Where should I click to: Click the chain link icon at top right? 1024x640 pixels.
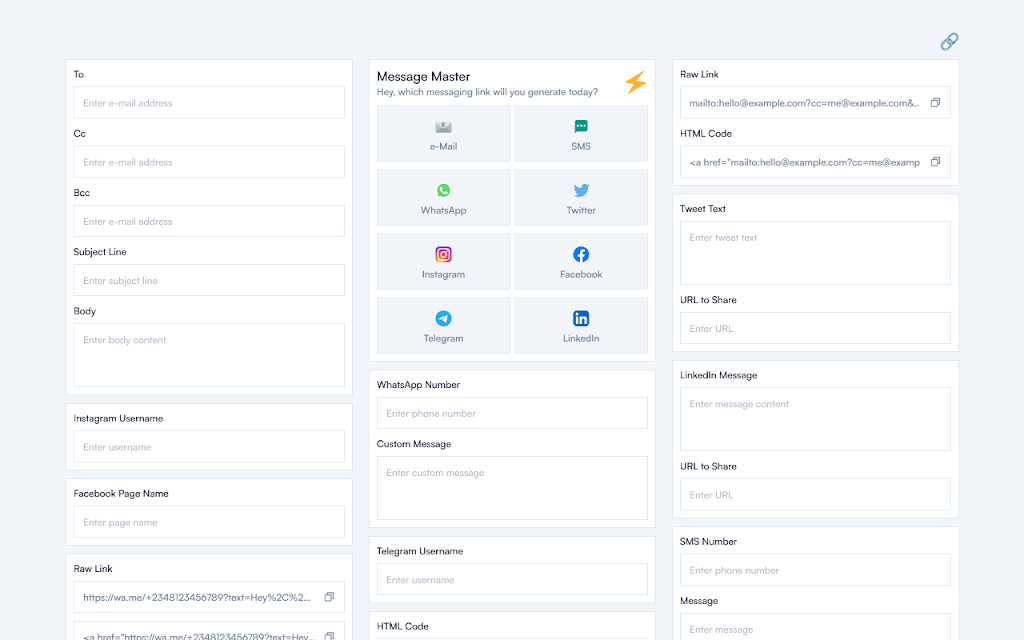point(949,42)
